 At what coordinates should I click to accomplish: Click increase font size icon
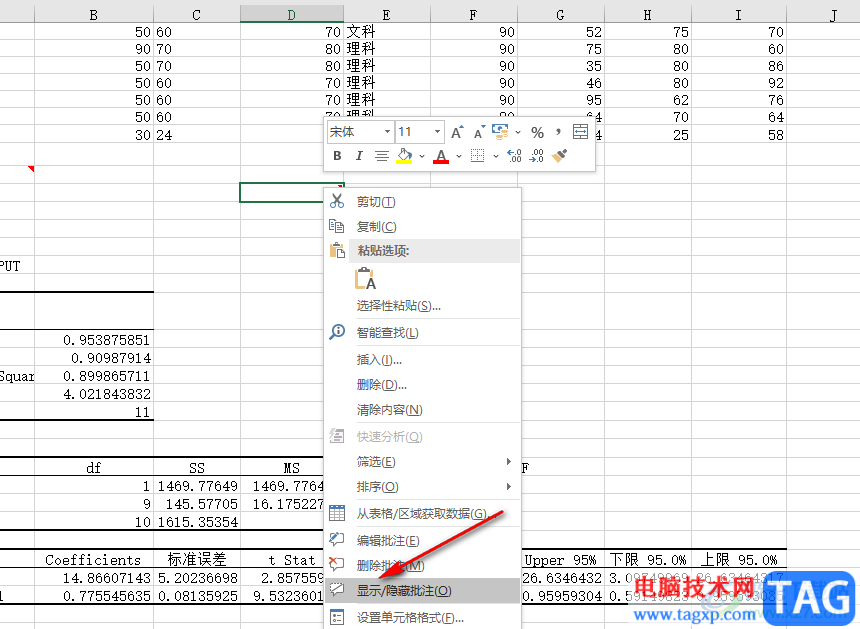457,132
